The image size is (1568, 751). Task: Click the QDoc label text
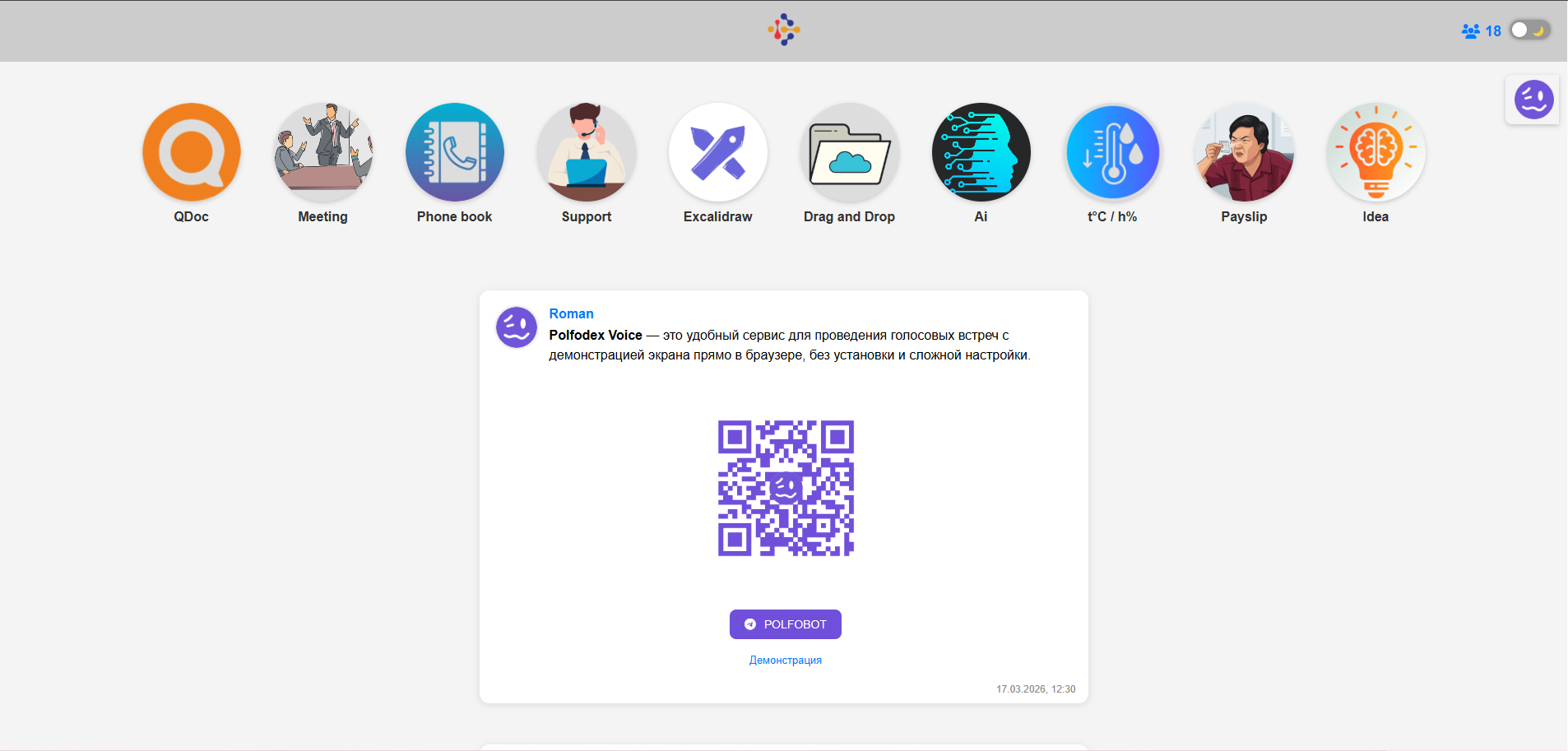click(192, 217)
